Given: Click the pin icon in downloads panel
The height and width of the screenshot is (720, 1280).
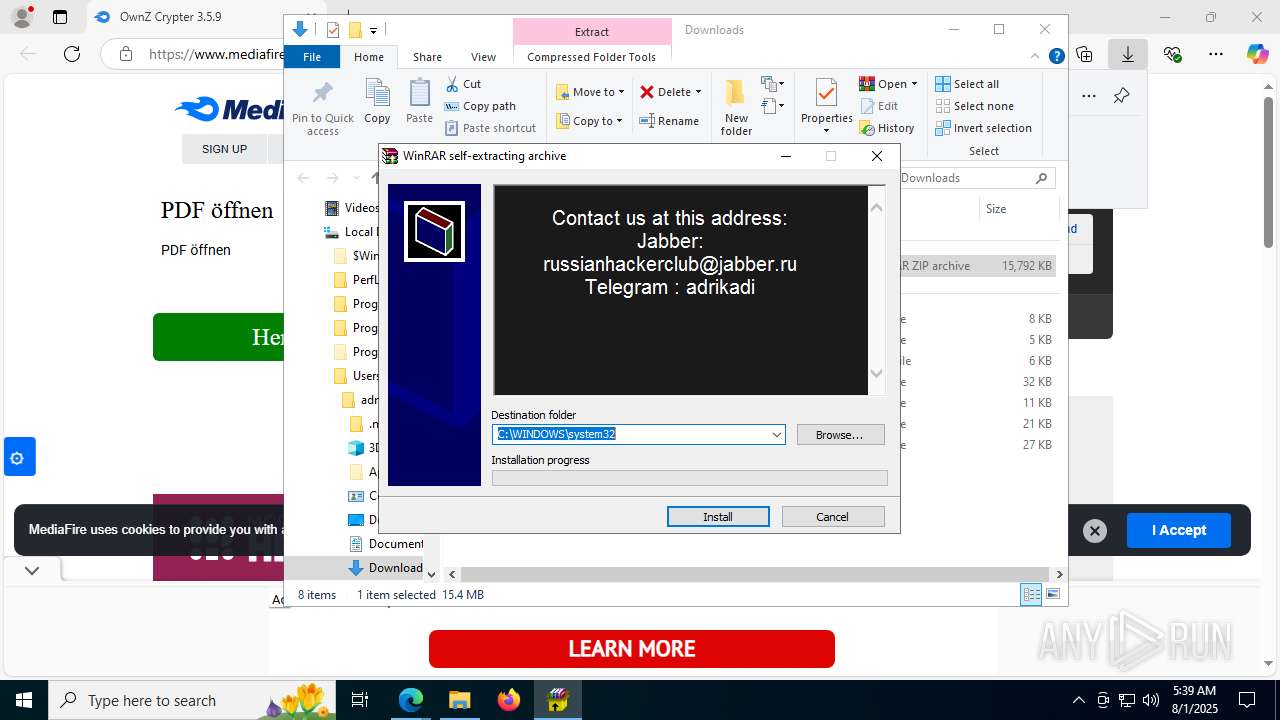Looking at the screenshot, I should click(x=1122, y=96).
